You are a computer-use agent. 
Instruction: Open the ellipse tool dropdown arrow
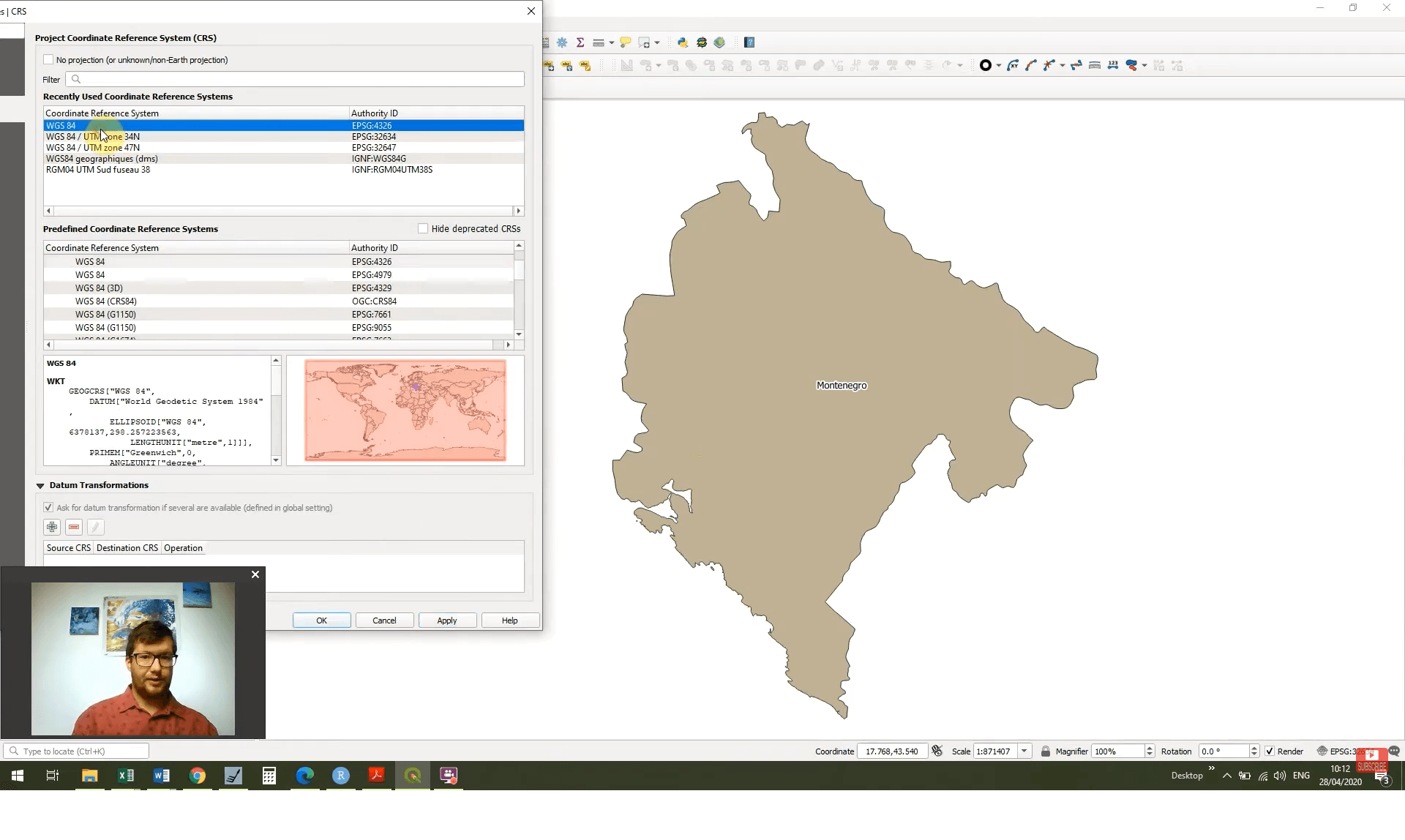click(x=998, y=65)
